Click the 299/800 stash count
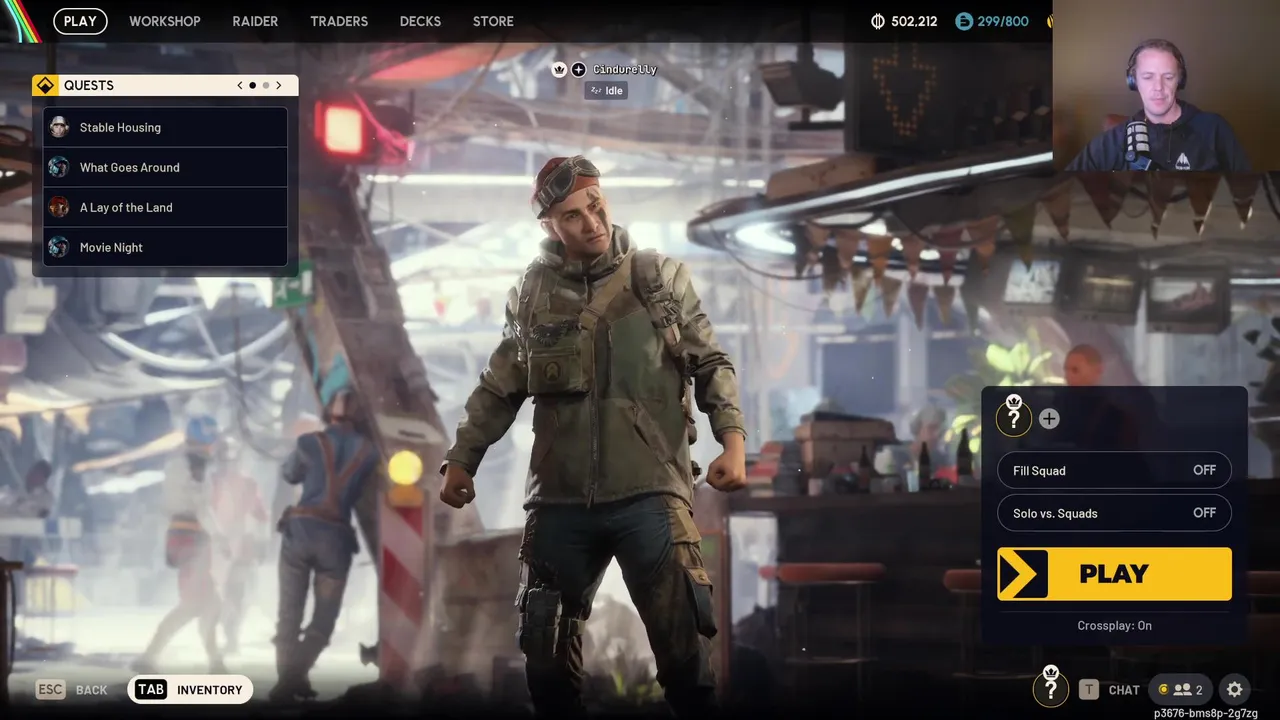The image size is (1280, 720). (1003, 21)
